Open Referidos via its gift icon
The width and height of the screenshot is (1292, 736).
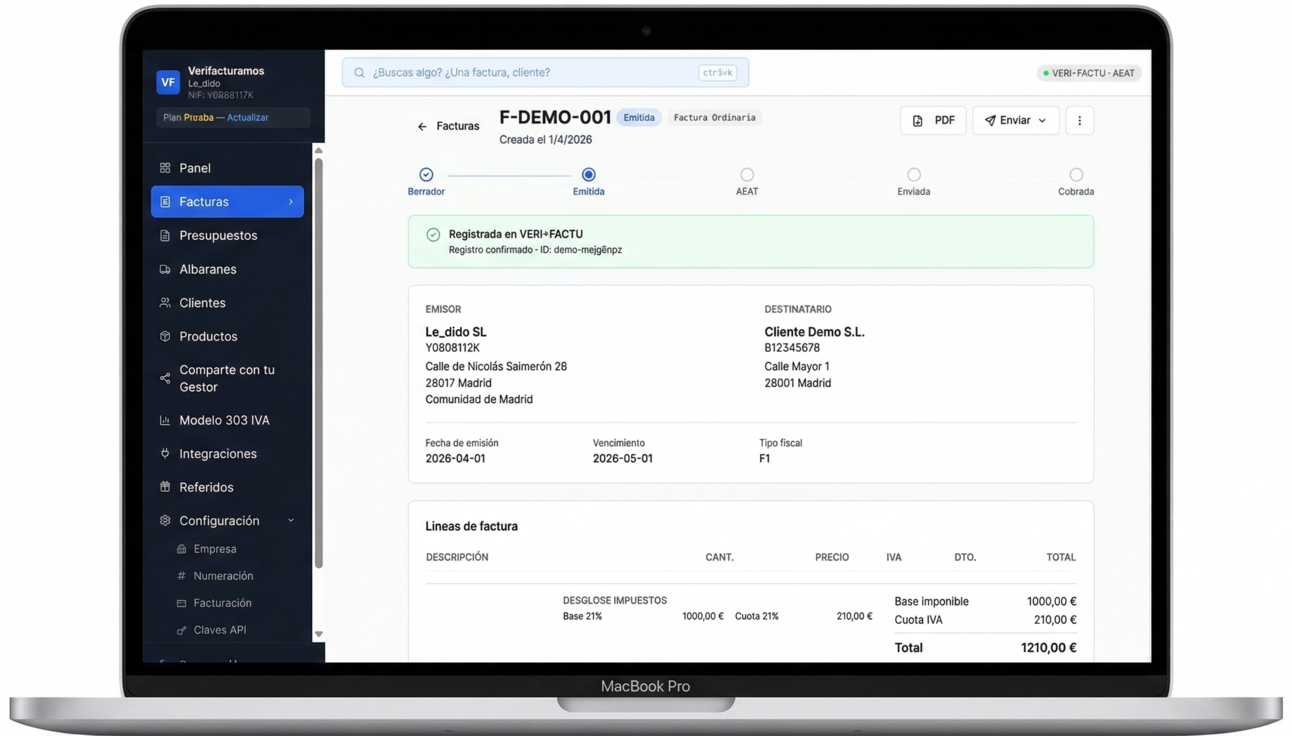[166, 487]
